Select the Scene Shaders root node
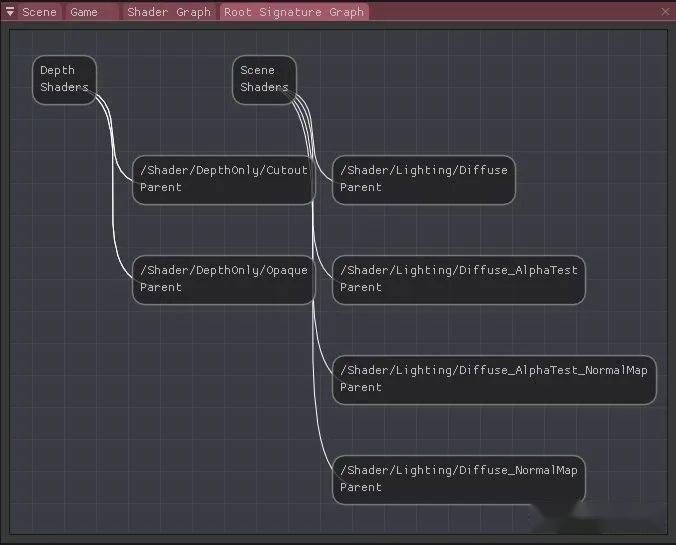676x545 pixels. tap(264, 79)
